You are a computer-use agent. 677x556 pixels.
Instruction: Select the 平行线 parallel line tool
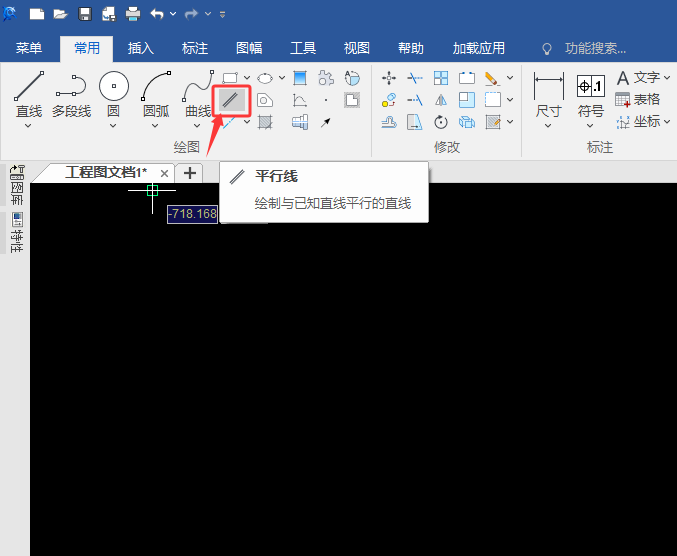click(231, 101)
